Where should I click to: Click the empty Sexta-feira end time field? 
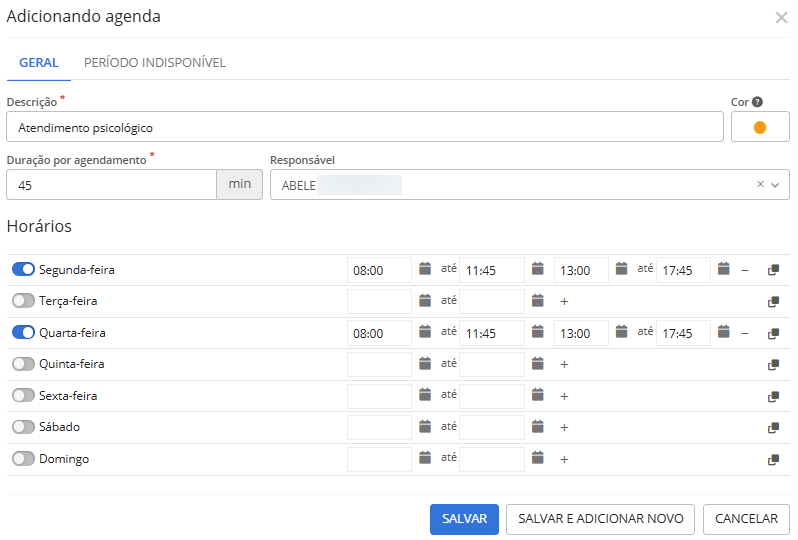[492, 396]
